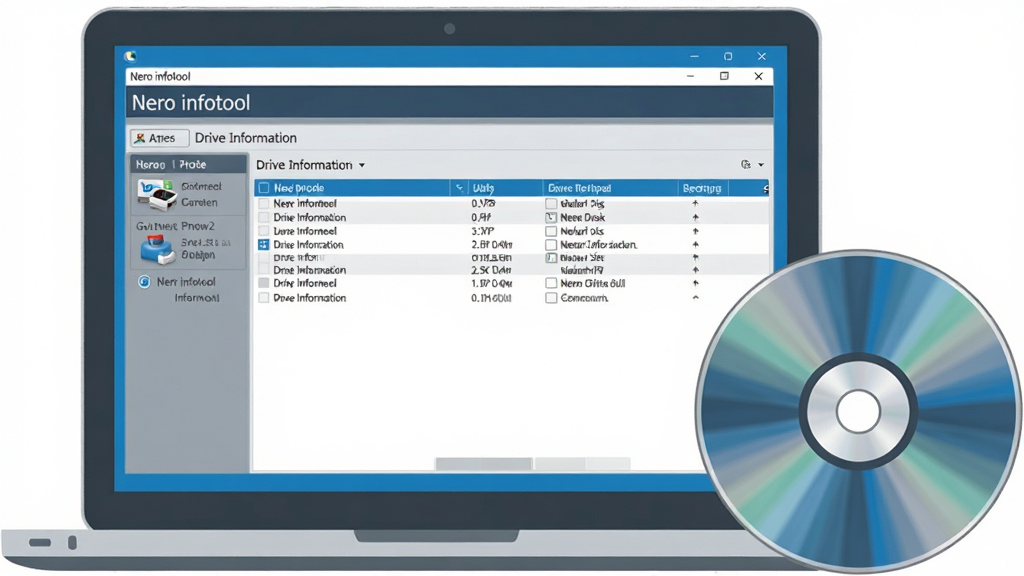Click the sort arrow in the first column header
Viewport: 1024px width, 576px height.
tap(459, 188)
